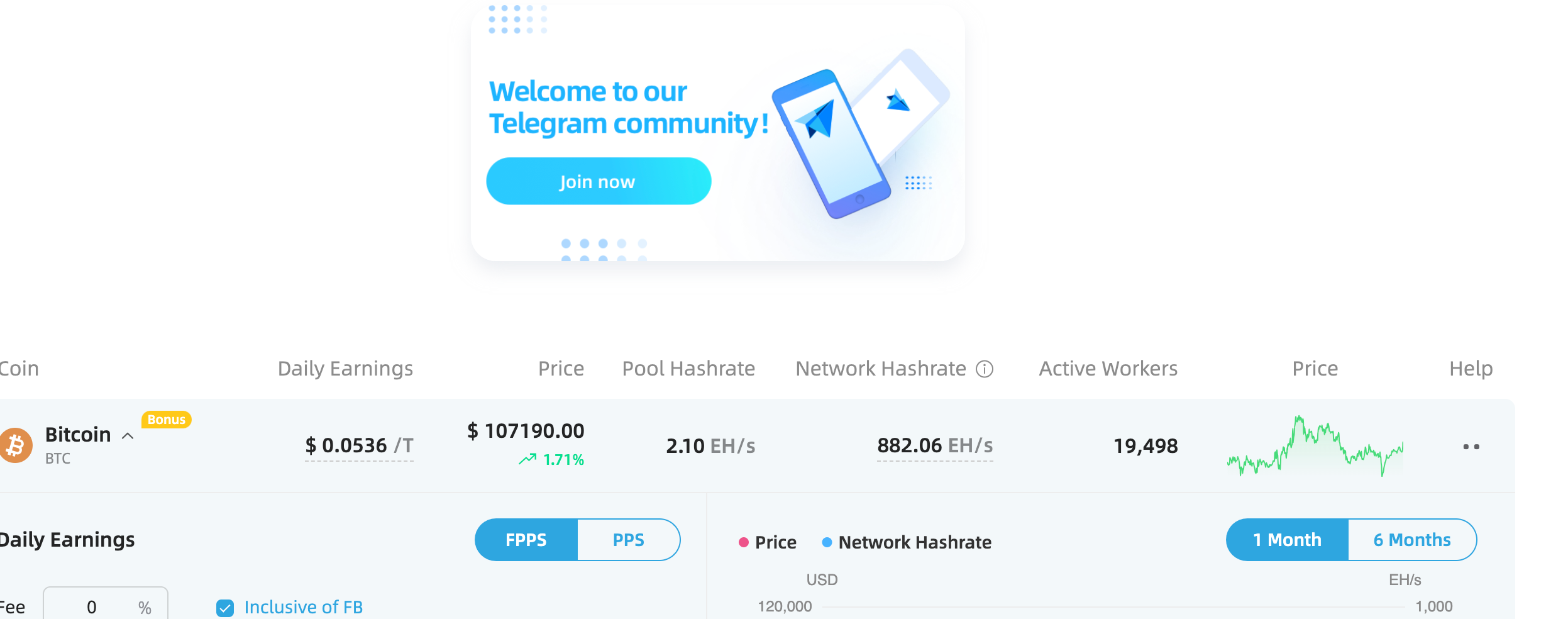Select the 1 Month chart range
1568x619 pixels.
point(1287,540)
